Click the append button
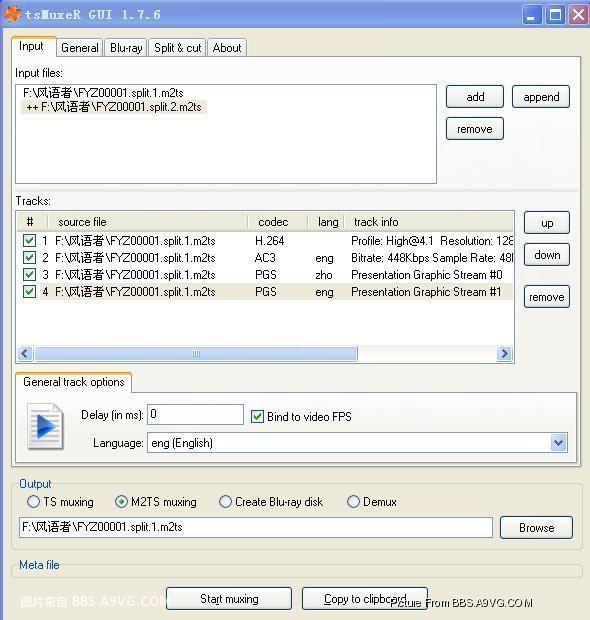 click(x=541, y=96)
